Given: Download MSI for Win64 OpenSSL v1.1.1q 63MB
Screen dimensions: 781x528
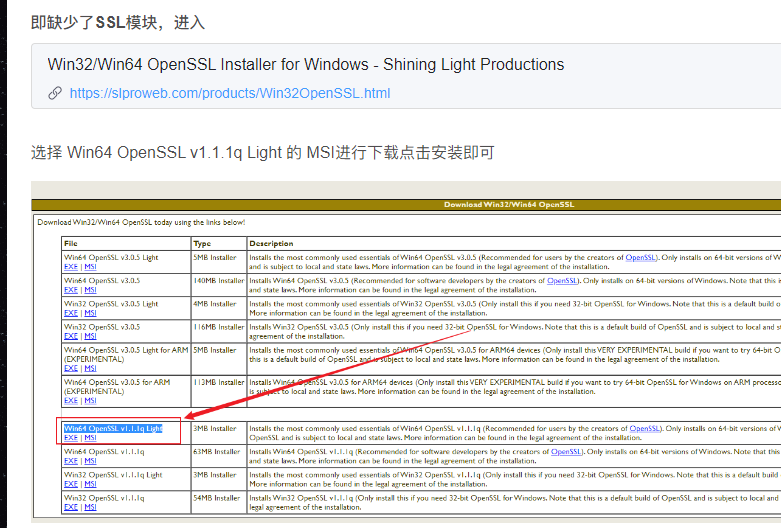Looking at the screenshot, I should click(90, 461).
